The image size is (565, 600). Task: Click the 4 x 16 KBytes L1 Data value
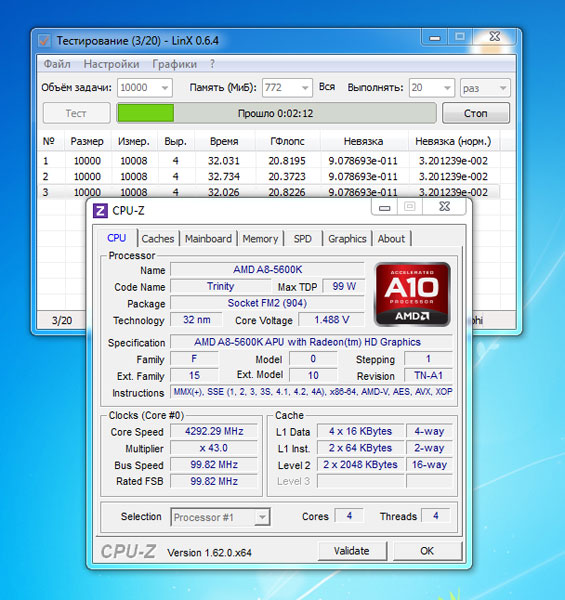[x=360, y=431]
